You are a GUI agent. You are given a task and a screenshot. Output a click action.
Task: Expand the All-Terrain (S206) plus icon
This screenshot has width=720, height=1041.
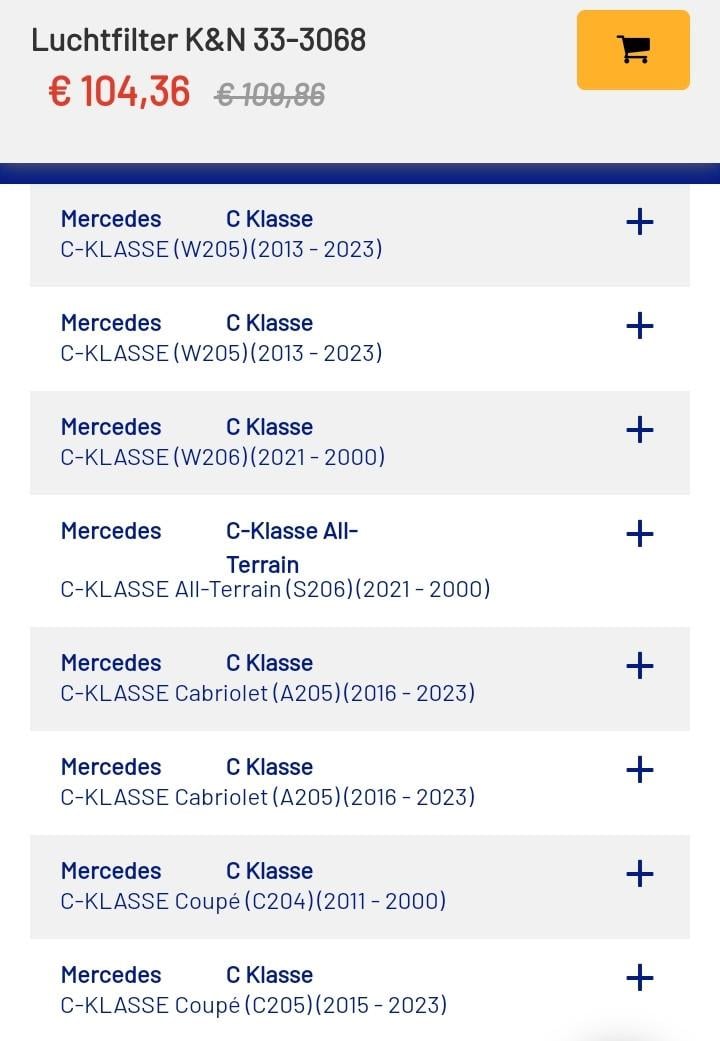[639, 534]
